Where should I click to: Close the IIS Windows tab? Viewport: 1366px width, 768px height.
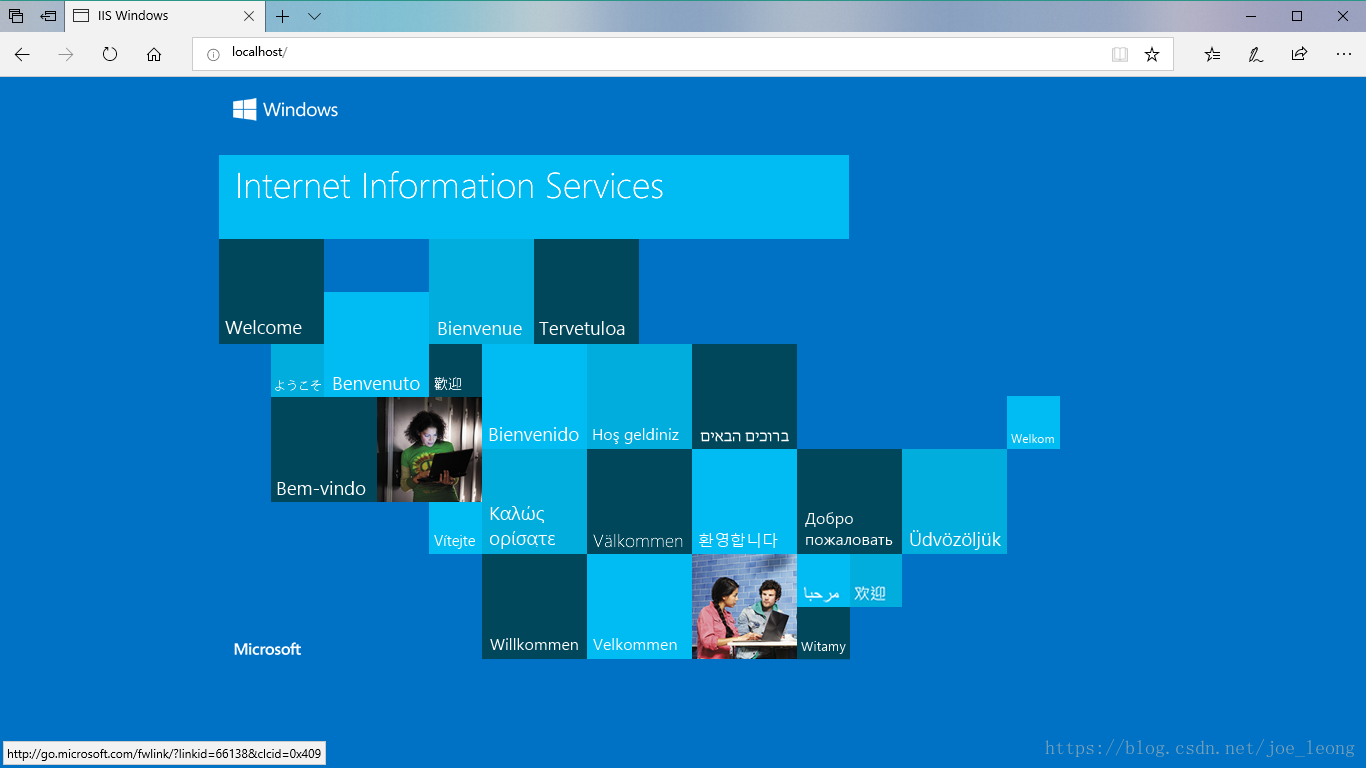(x=249, y=16)
